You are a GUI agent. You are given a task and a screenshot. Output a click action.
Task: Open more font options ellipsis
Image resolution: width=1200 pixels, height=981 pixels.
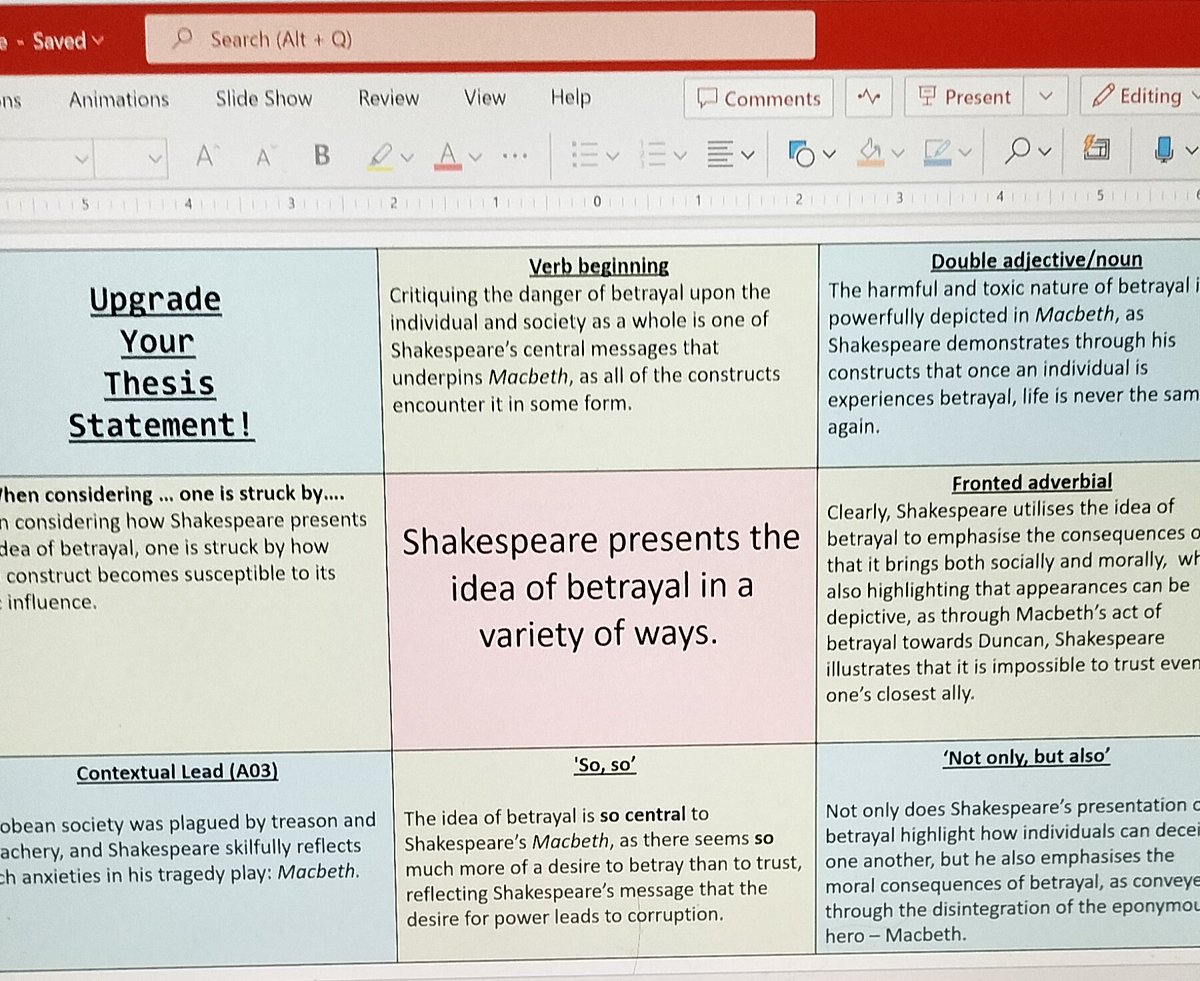(x=514, y=156)
